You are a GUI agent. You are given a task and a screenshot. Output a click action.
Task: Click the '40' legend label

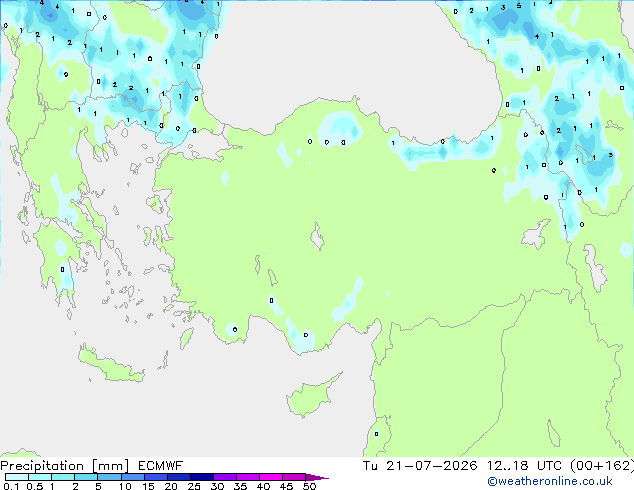263,486
